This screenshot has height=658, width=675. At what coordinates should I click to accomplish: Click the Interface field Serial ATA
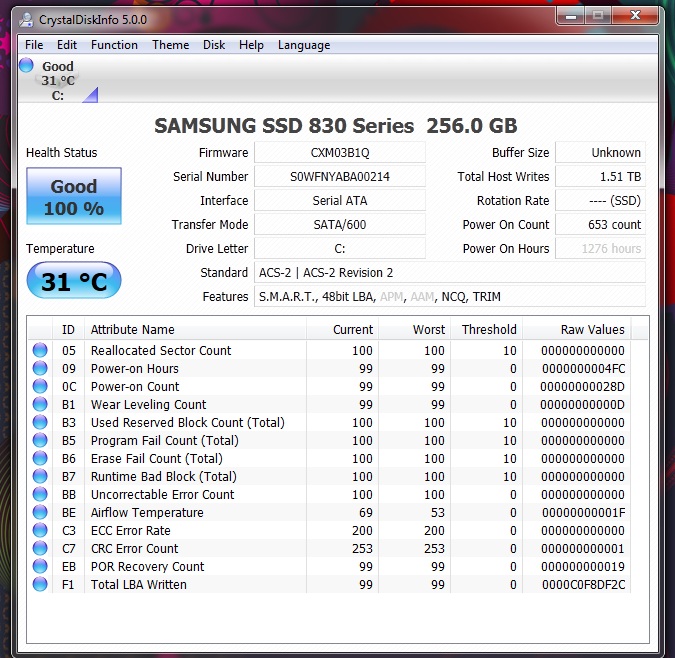pos(340,201)
